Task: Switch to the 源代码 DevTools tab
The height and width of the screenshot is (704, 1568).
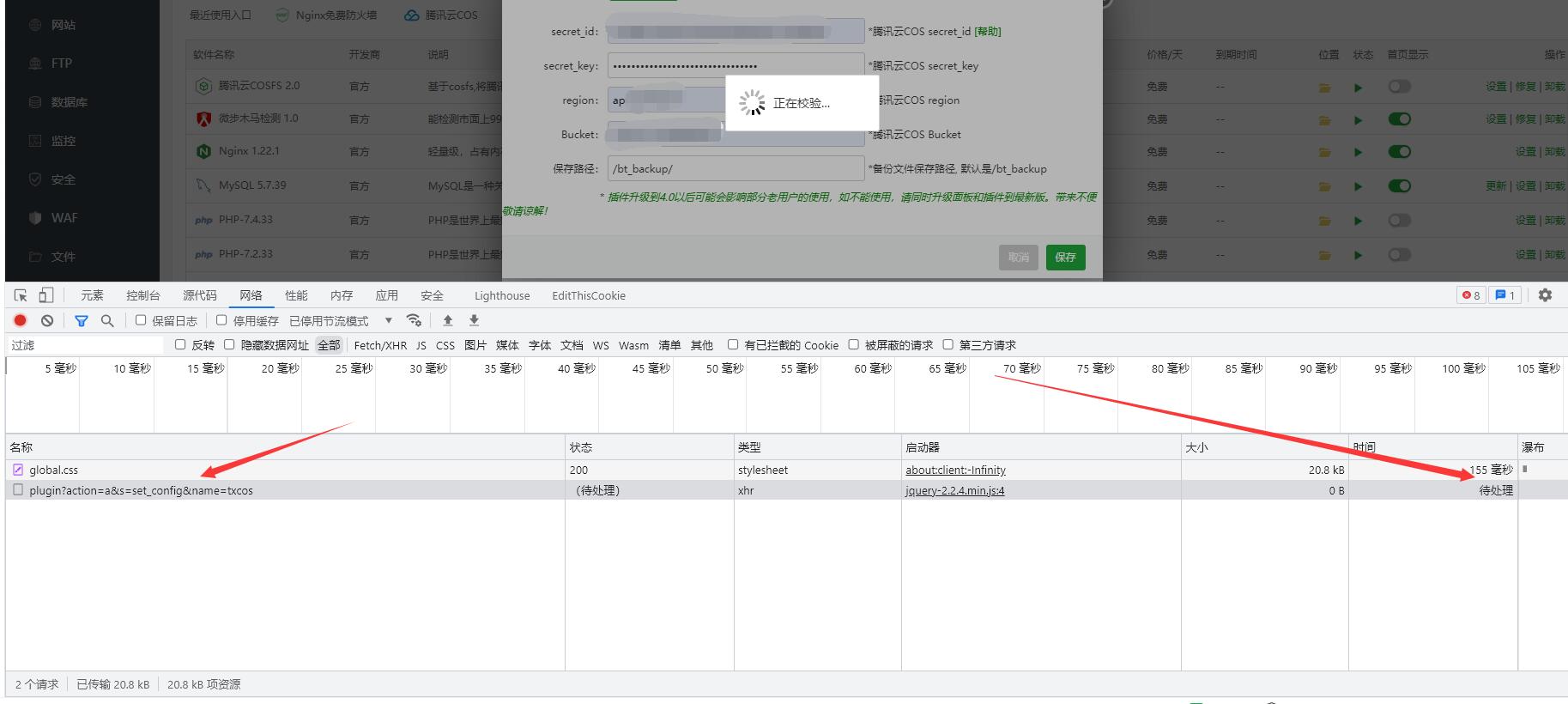Action: [200, 295]
